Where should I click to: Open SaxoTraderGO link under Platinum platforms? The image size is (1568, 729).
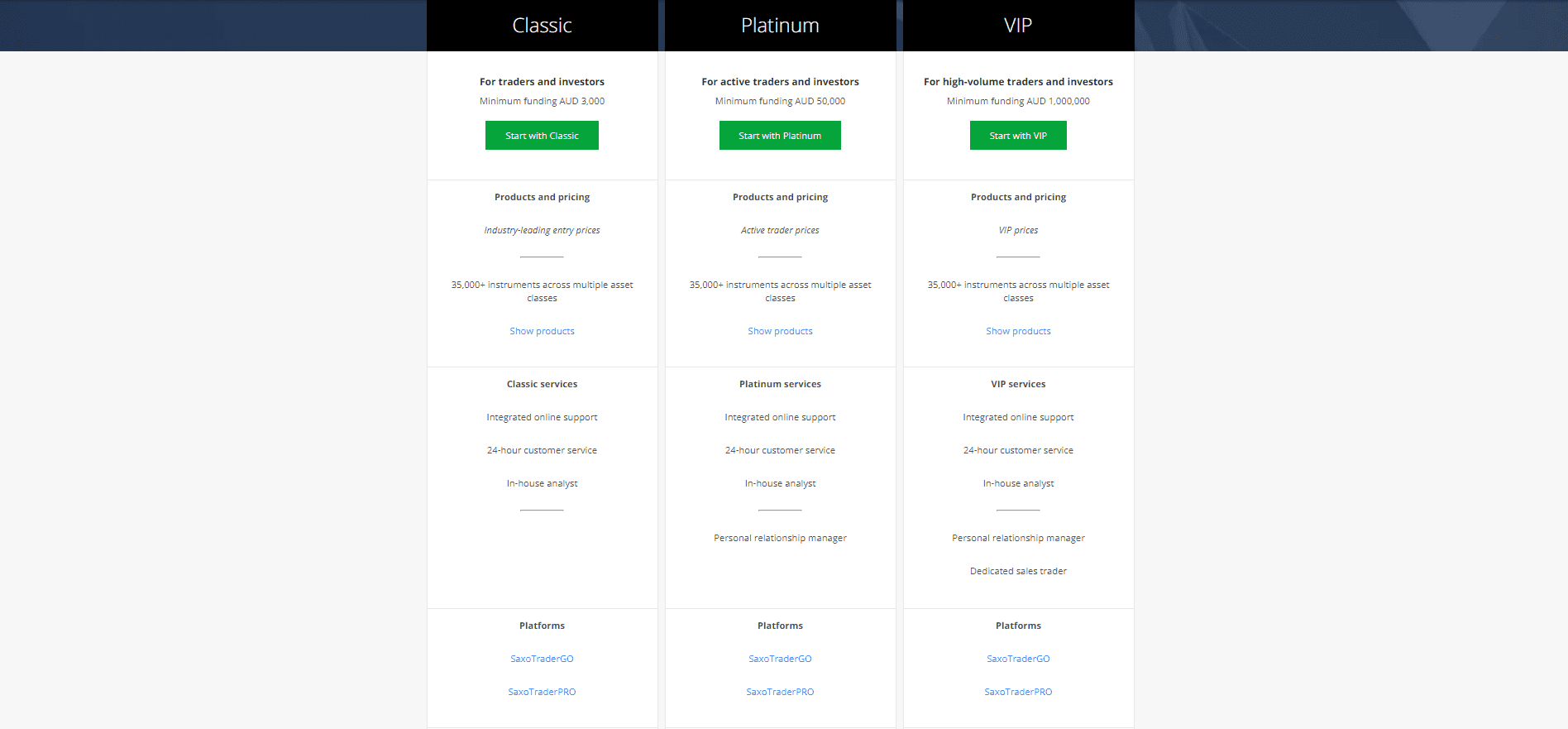(780, 659)
